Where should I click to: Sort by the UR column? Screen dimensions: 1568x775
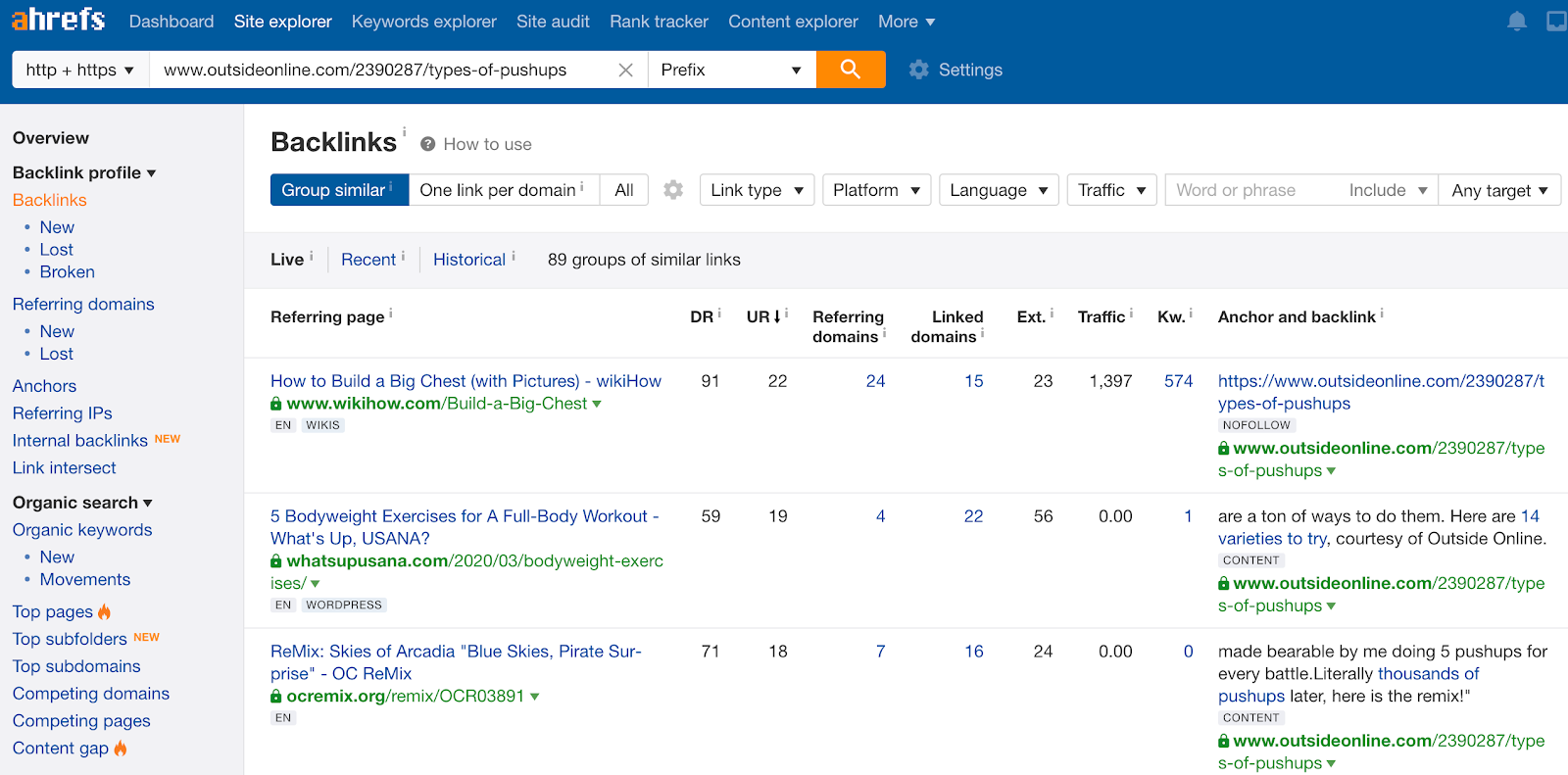763,316
